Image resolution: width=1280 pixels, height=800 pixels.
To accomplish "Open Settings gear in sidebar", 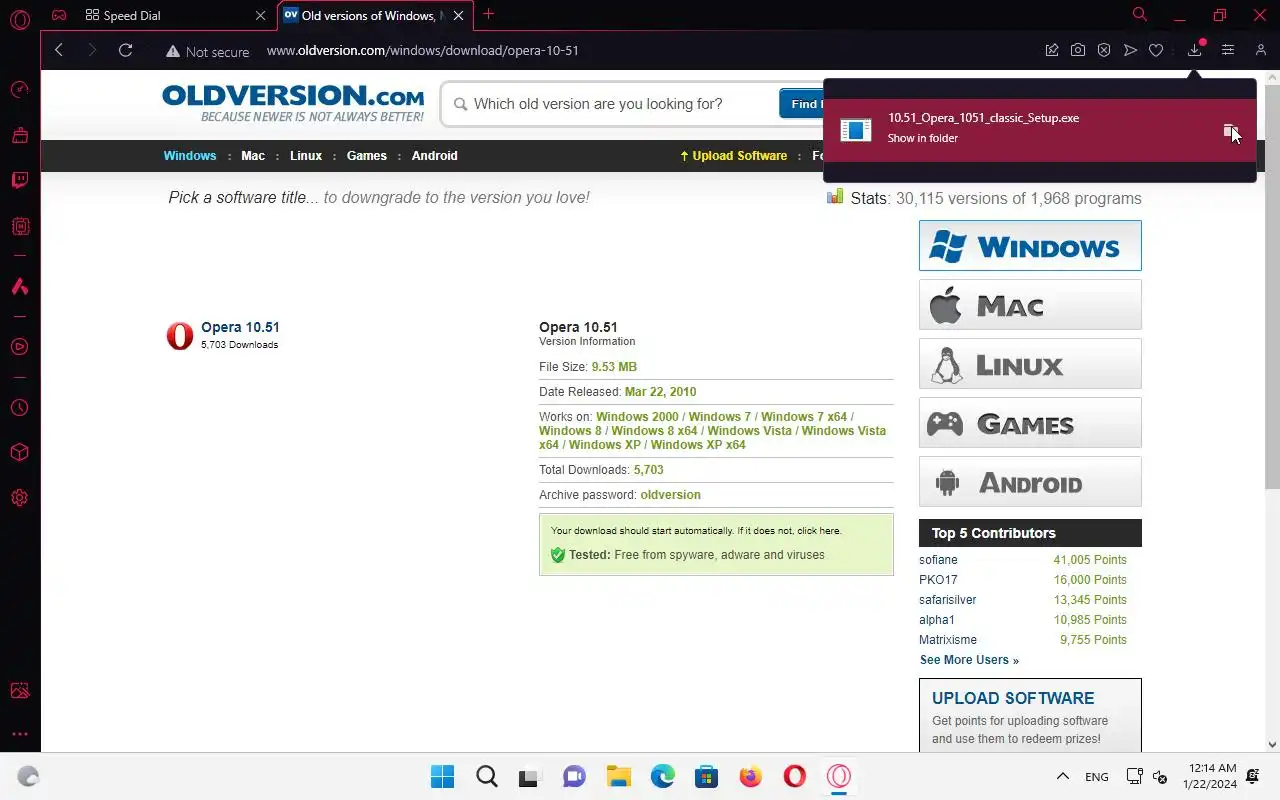I will tap(19, 498).
